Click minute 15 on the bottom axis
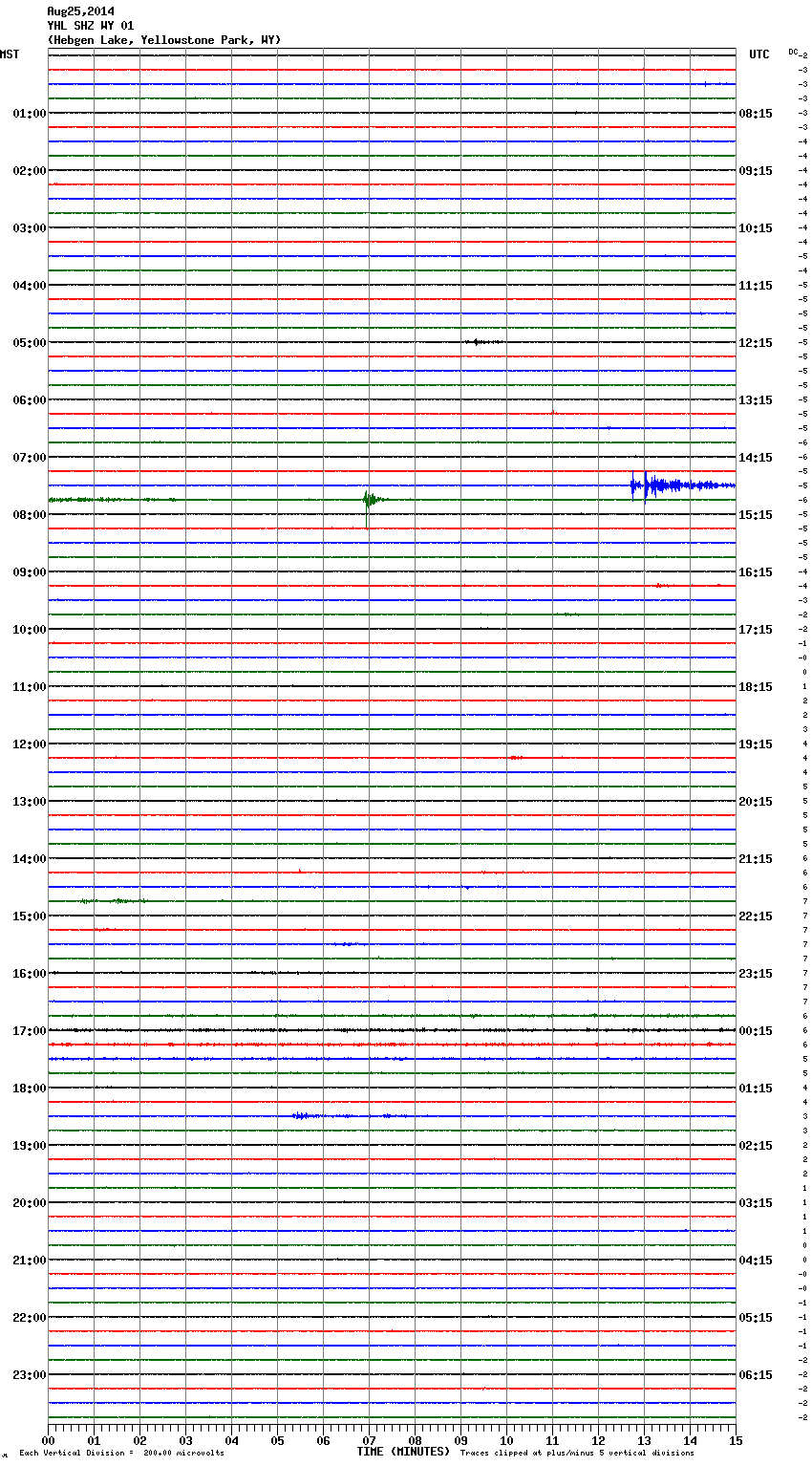 point(735,1440)
